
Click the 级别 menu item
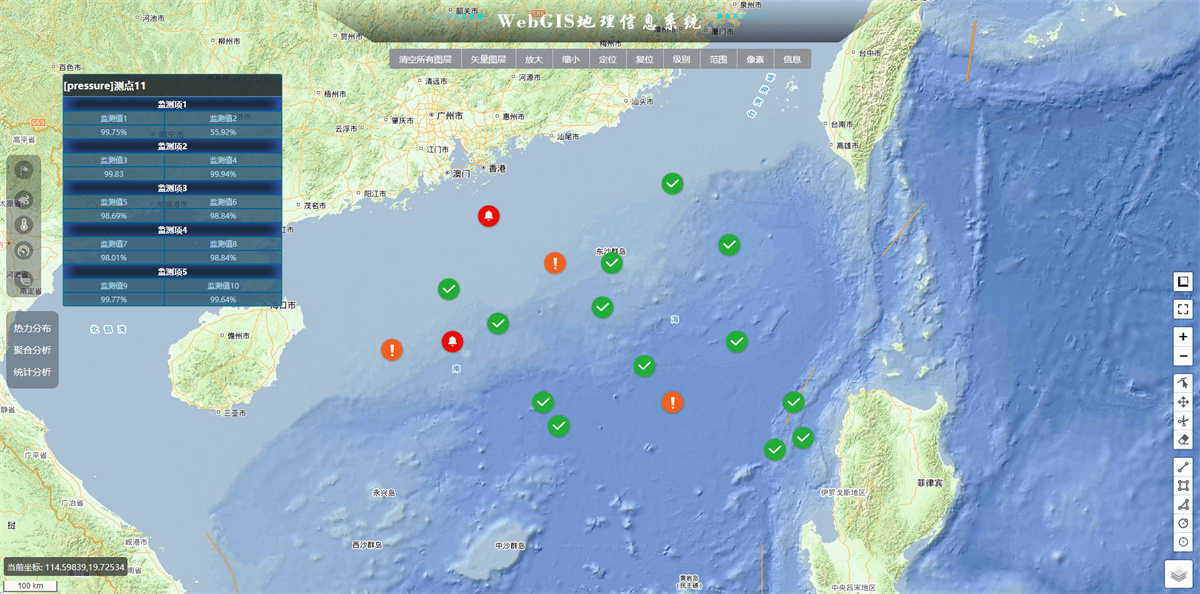(681, 59)
